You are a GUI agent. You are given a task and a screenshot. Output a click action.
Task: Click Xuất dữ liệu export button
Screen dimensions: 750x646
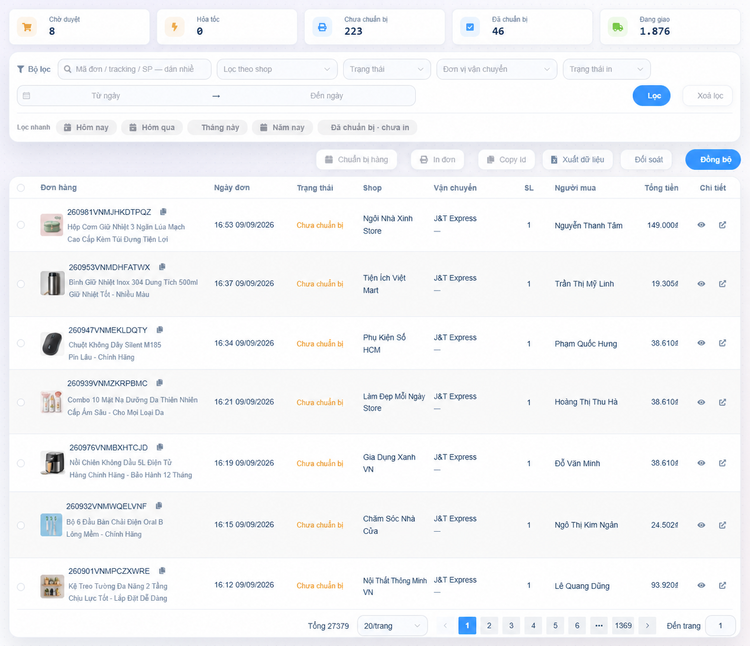[x=578, y=160]
